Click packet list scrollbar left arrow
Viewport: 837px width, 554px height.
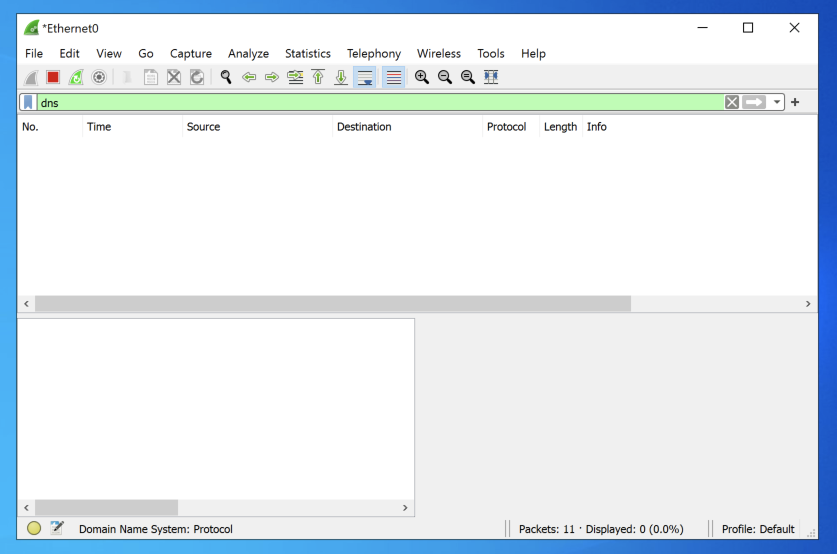point(26,304)
